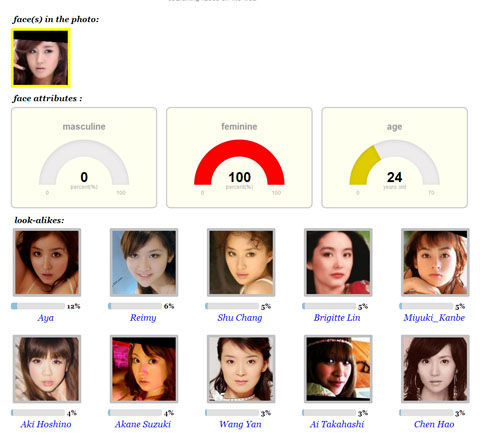This screenshot has width=480, height=435.
Task: Click the 'masculine' gauge label
Action: point(84,127)
